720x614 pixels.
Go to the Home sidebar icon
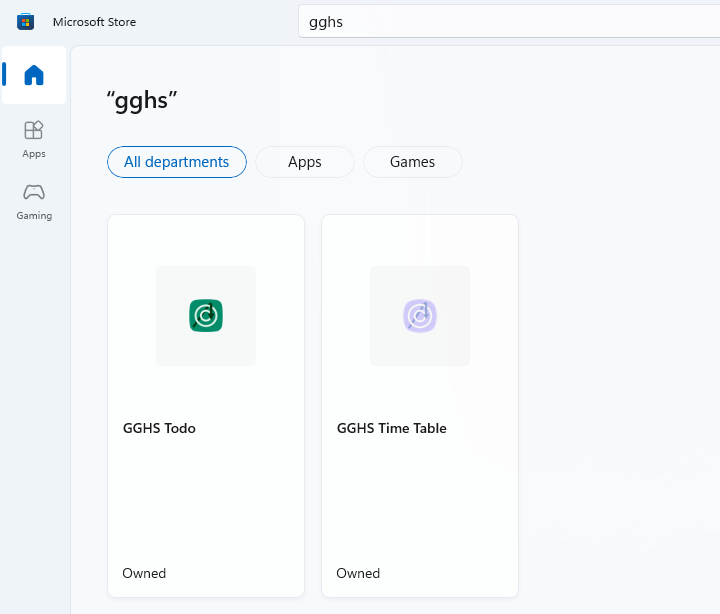click(x=34, y=75)
